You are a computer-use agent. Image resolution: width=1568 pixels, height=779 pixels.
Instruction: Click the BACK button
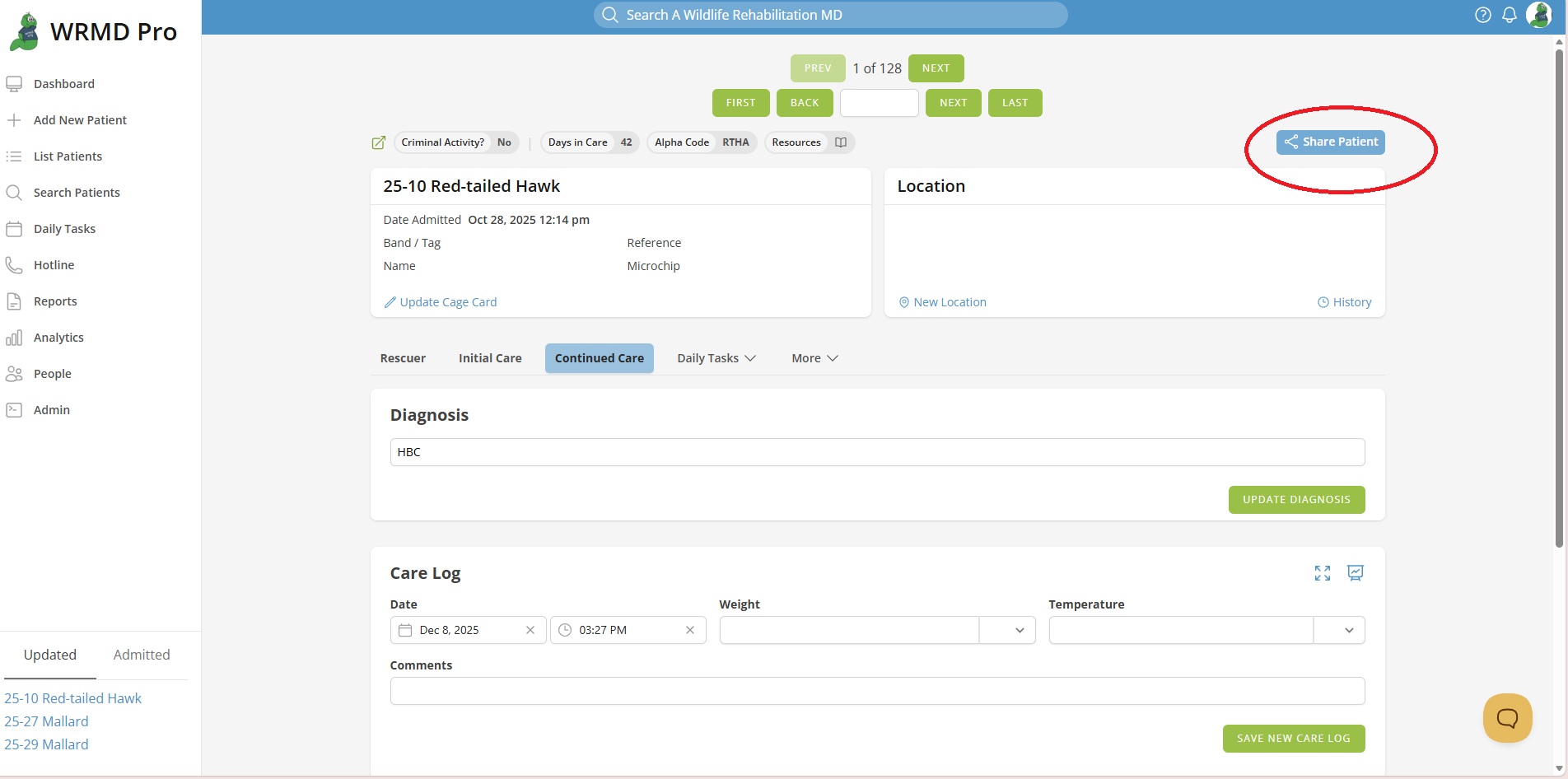(x=805, y=103)
